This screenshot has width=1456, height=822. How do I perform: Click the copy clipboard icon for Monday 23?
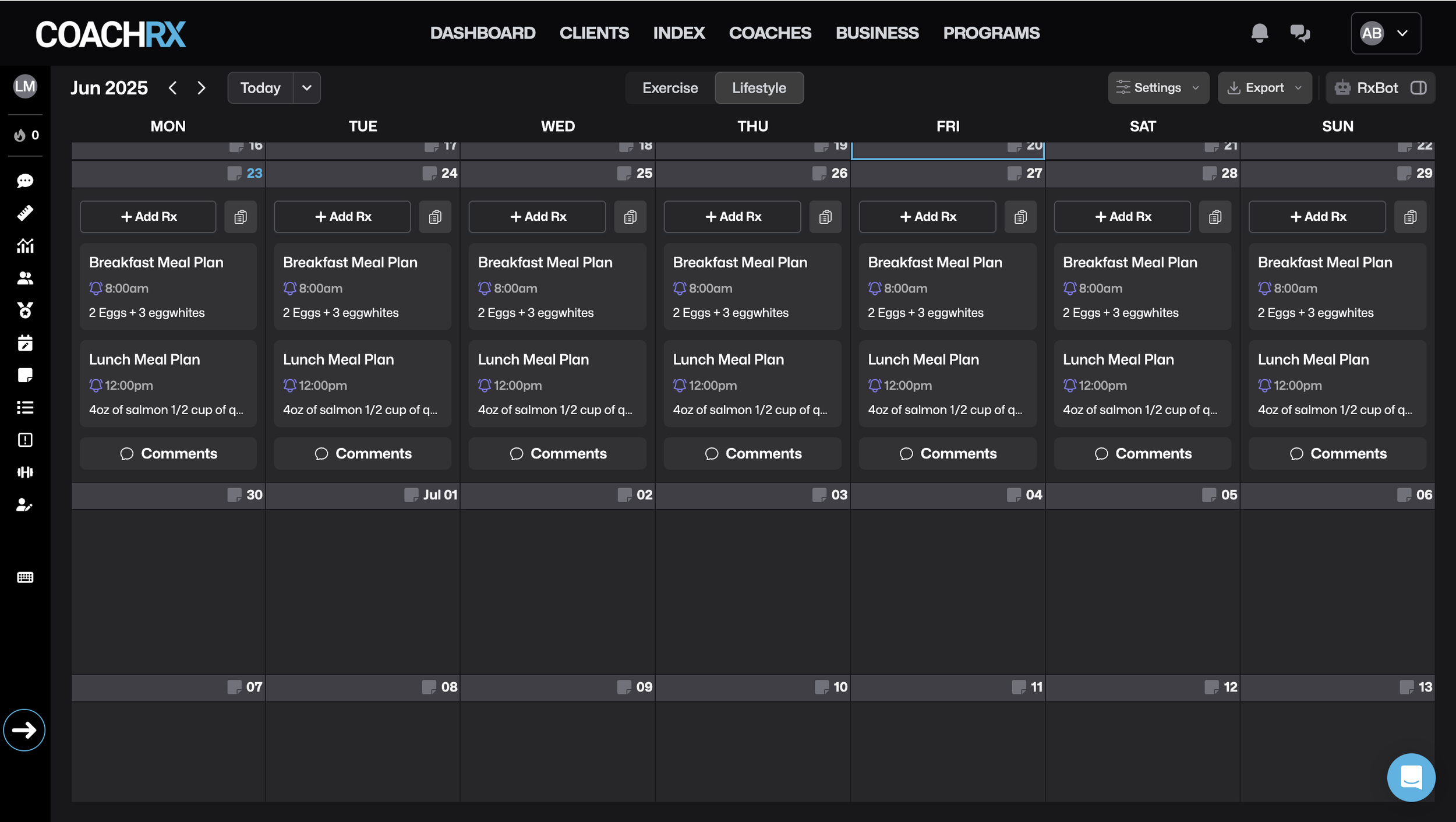[241, 217]
